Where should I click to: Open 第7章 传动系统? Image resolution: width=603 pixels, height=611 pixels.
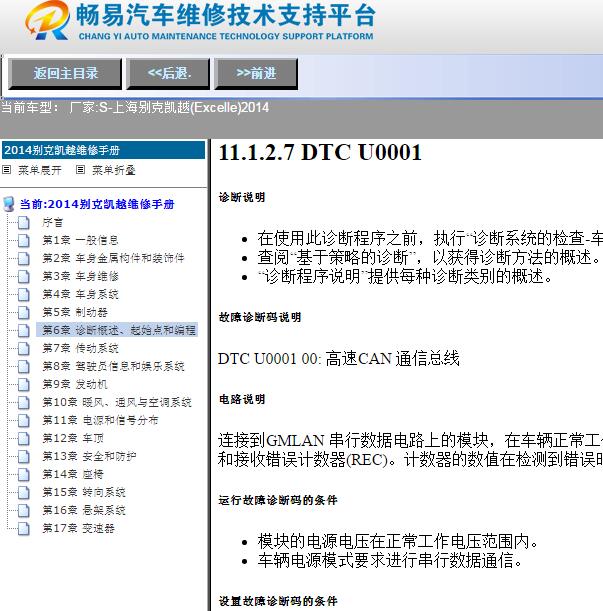click(80, 348)
